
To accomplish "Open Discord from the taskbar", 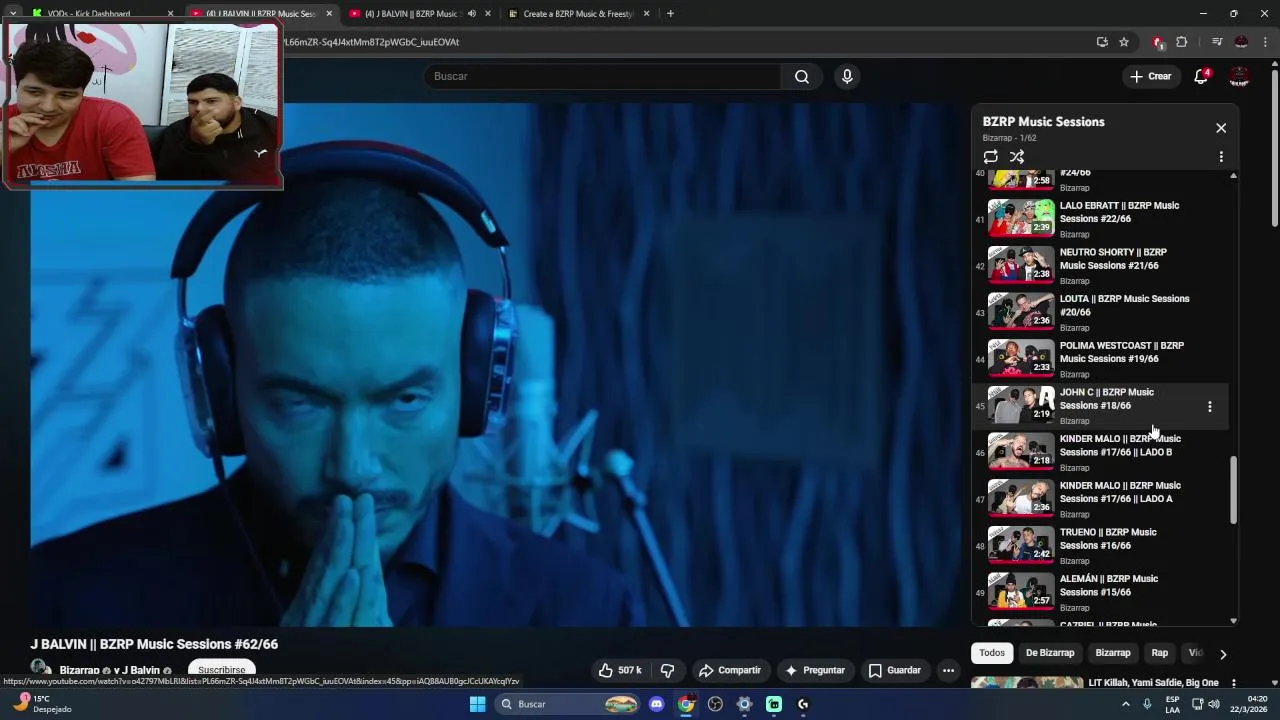I will point(656,704).
